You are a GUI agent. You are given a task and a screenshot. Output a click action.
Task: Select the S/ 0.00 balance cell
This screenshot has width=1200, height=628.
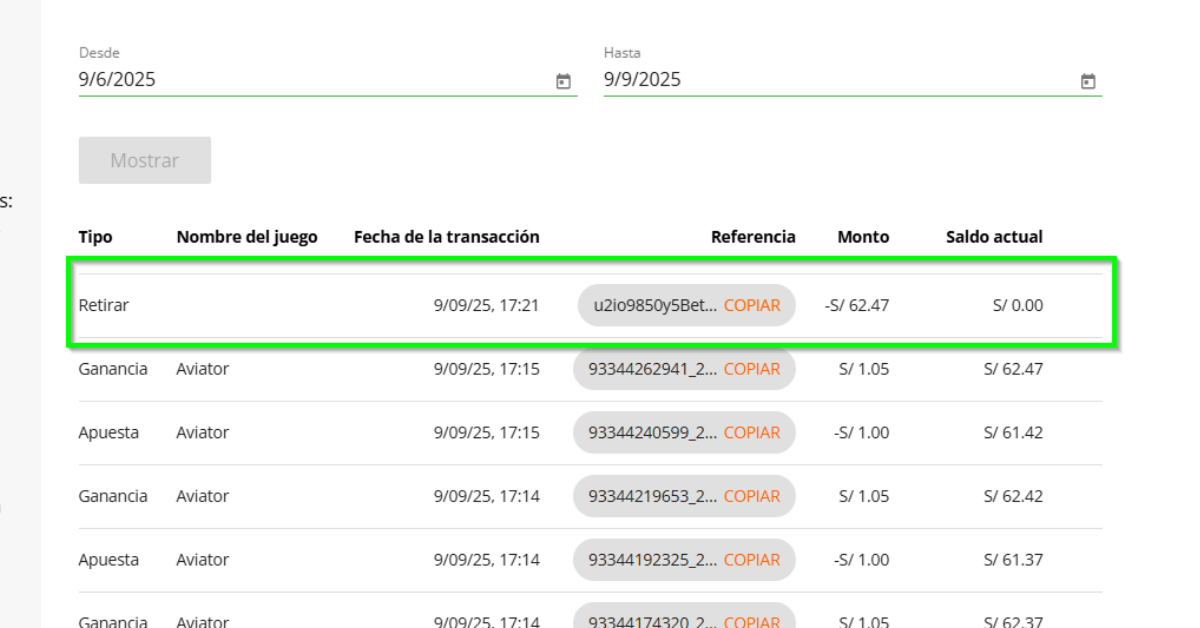tap(1017, 306)
